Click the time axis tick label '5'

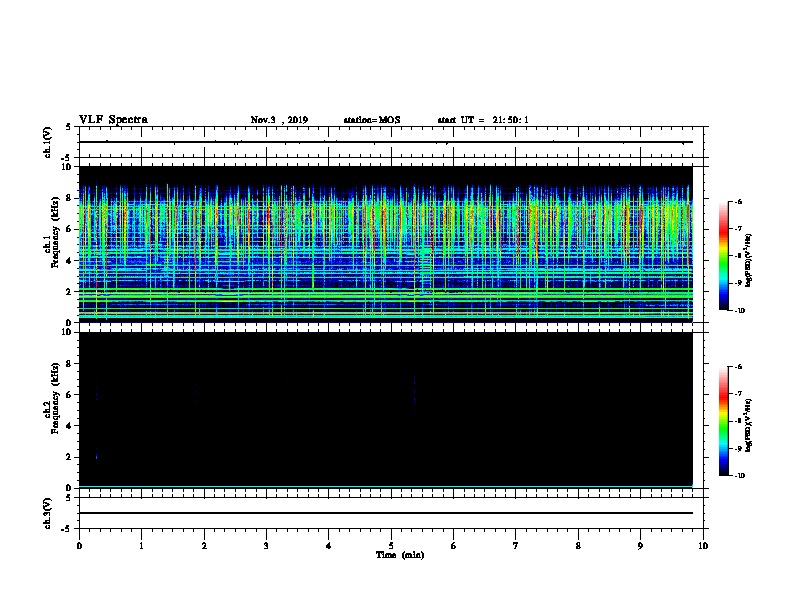[391, 545]
